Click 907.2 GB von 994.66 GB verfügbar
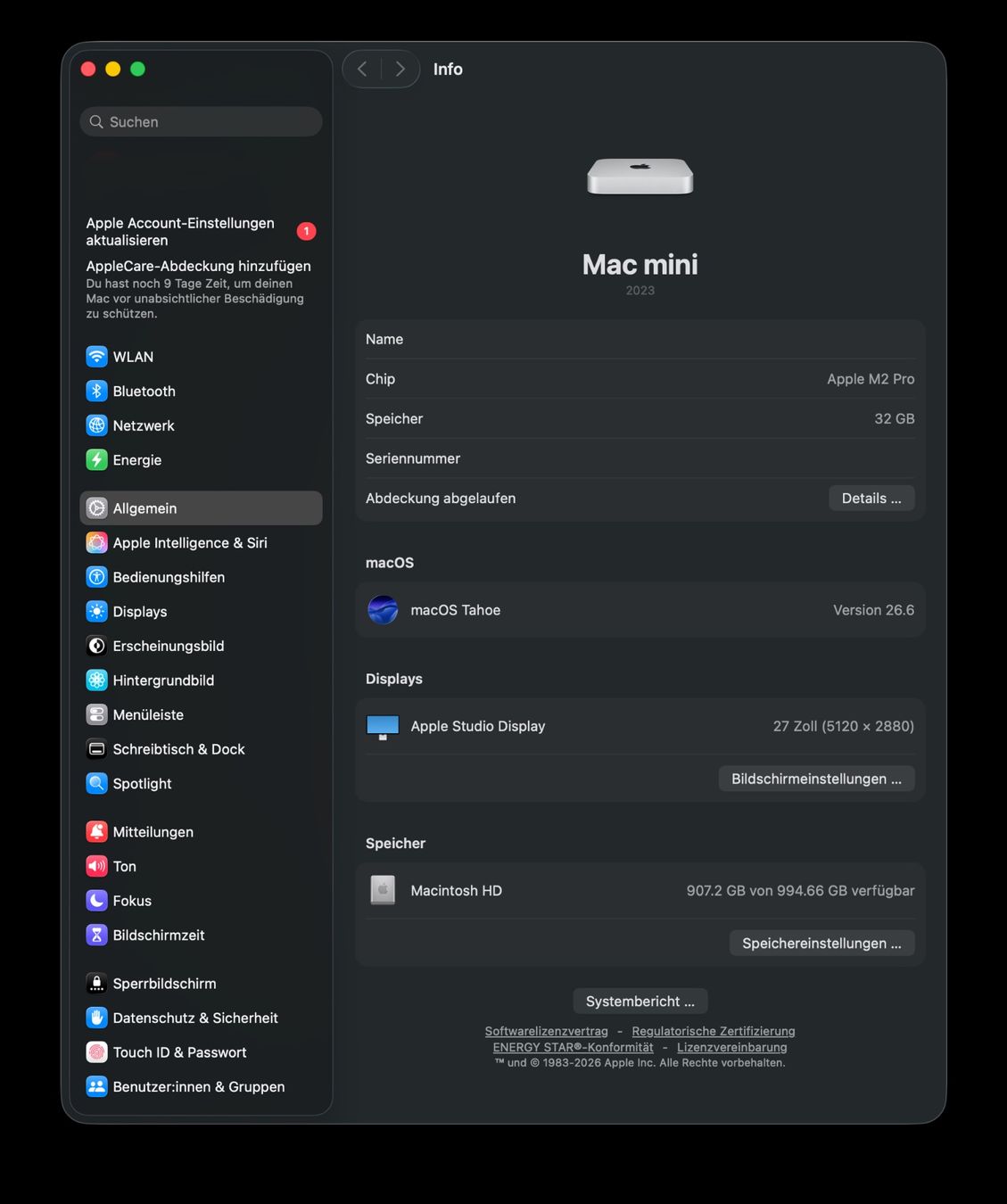Image resolution: width=1007 pixels, height=1204 pixels. [801, 891]
